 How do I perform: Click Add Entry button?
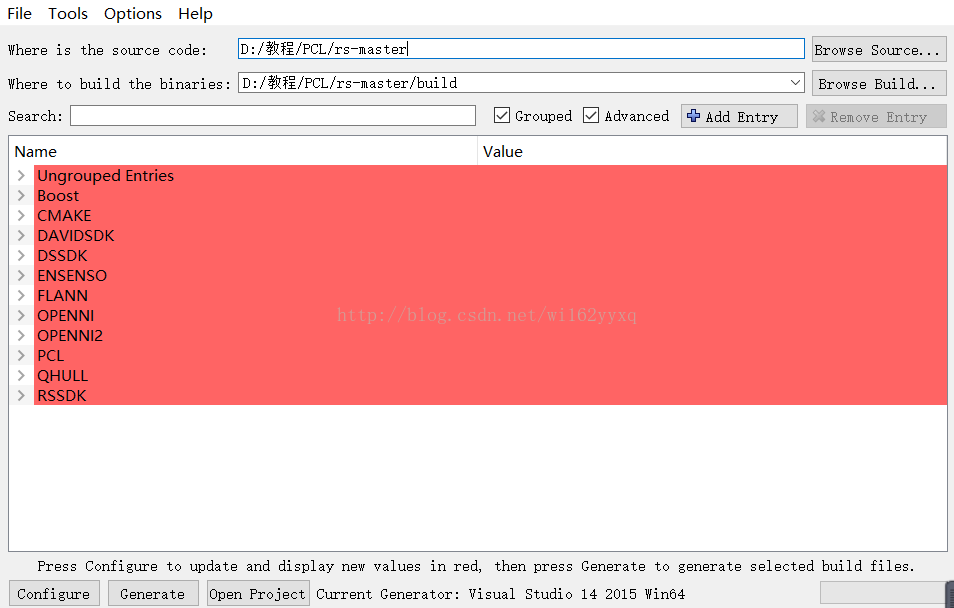[739, 116]
